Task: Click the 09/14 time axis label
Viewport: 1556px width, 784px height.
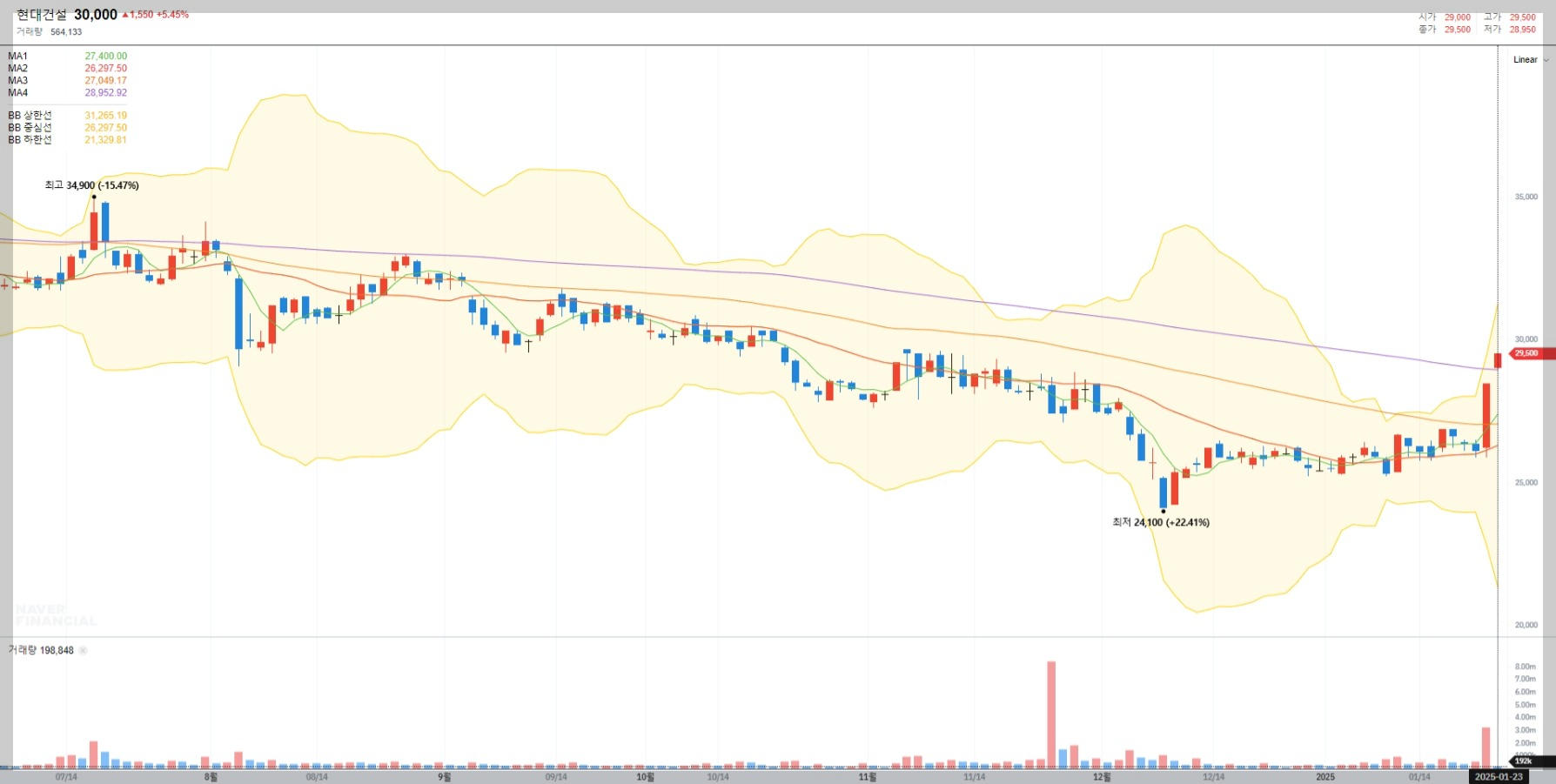Action: point(556,777)
